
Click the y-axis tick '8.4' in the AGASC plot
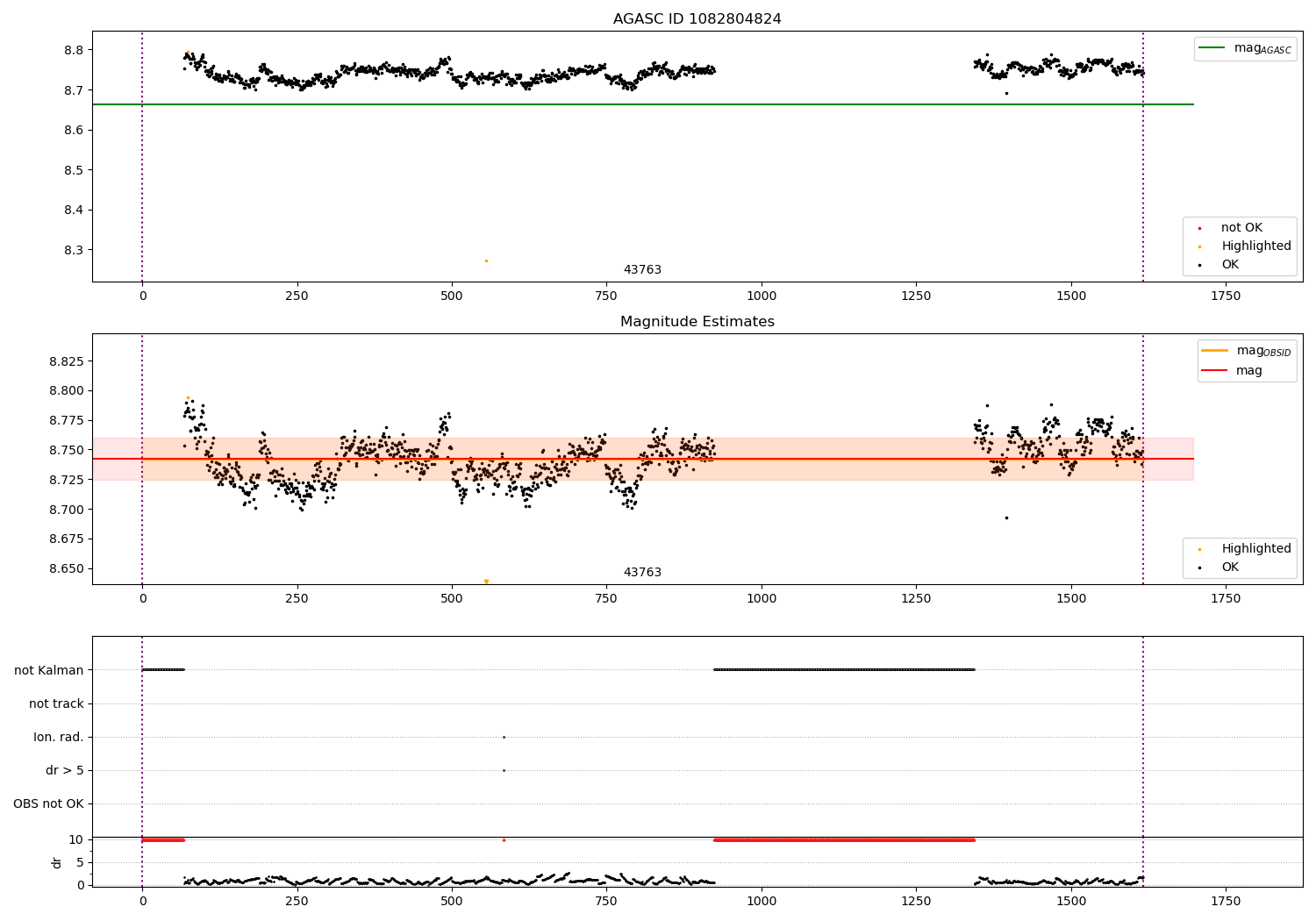click(x=74, y=210)
